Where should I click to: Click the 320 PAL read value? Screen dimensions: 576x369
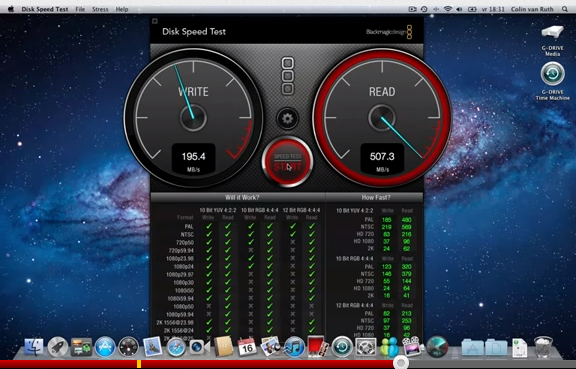click(x=406, y=267)
